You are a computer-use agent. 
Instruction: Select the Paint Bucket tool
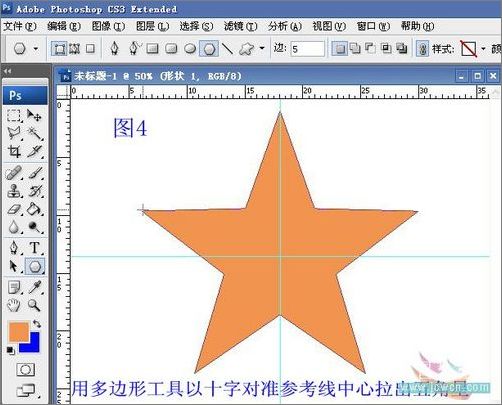coord(34,209)
